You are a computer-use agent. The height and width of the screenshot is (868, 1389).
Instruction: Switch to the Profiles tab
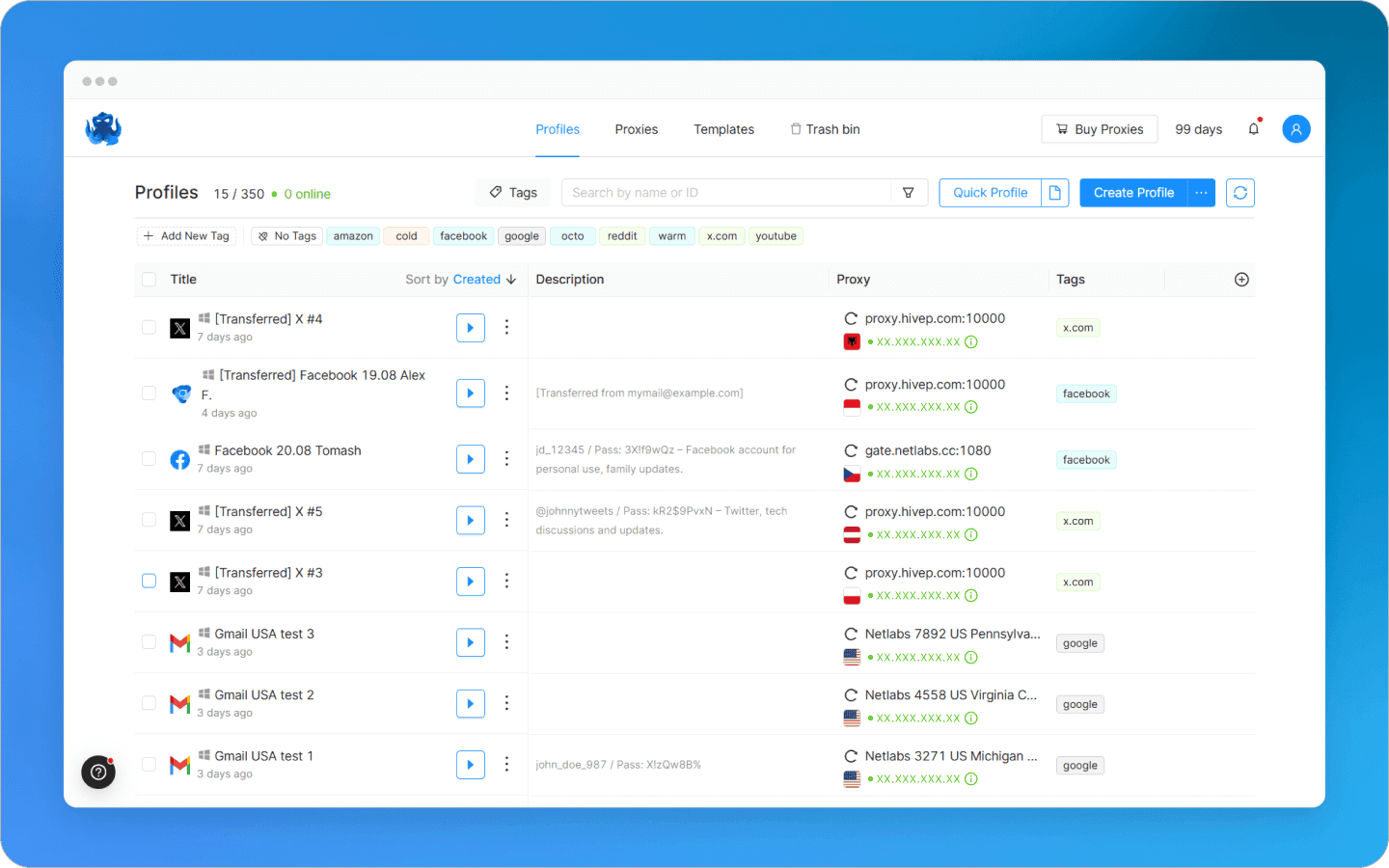click(558, 129)
